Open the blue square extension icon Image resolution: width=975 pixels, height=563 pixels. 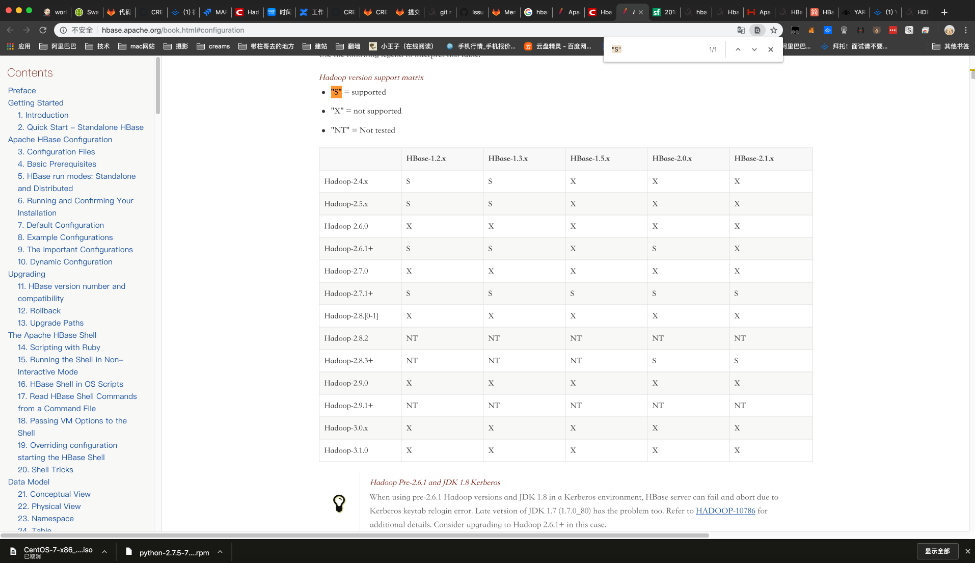click(x=828, y=30)
